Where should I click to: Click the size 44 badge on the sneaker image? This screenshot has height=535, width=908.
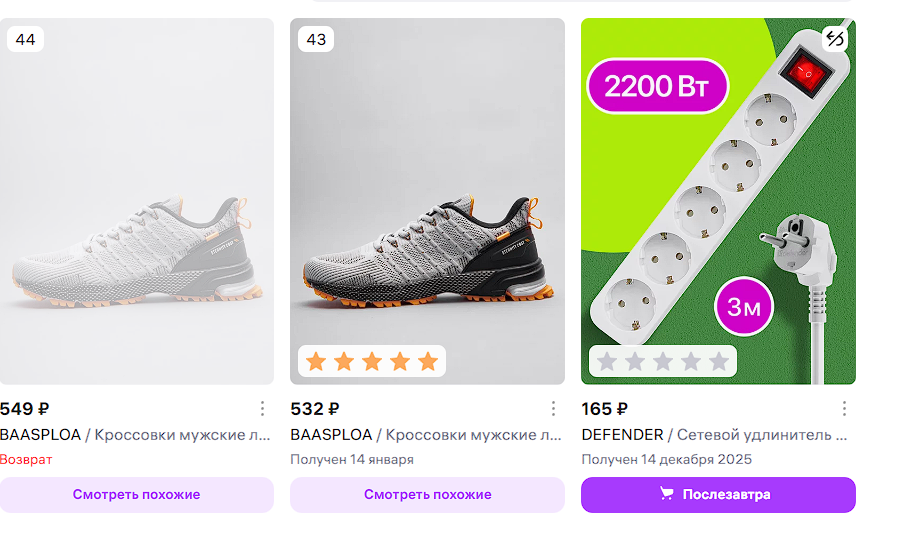(25, 39)
